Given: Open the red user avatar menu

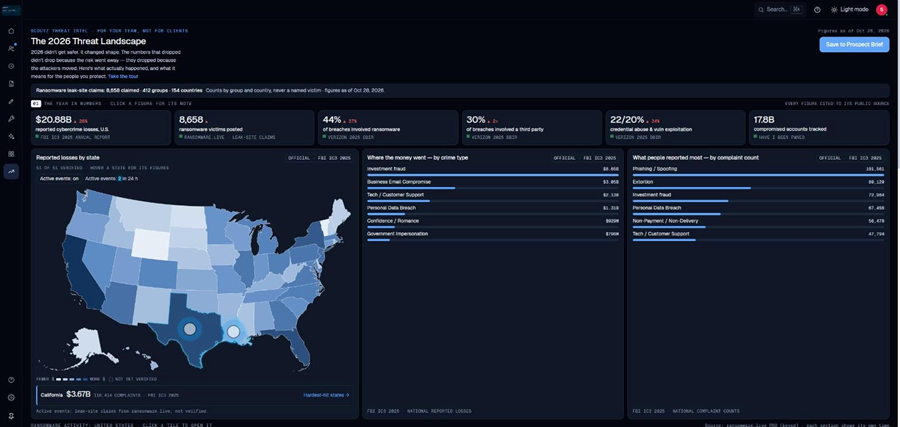Looking at the screenshot, I should click(881, 10).
